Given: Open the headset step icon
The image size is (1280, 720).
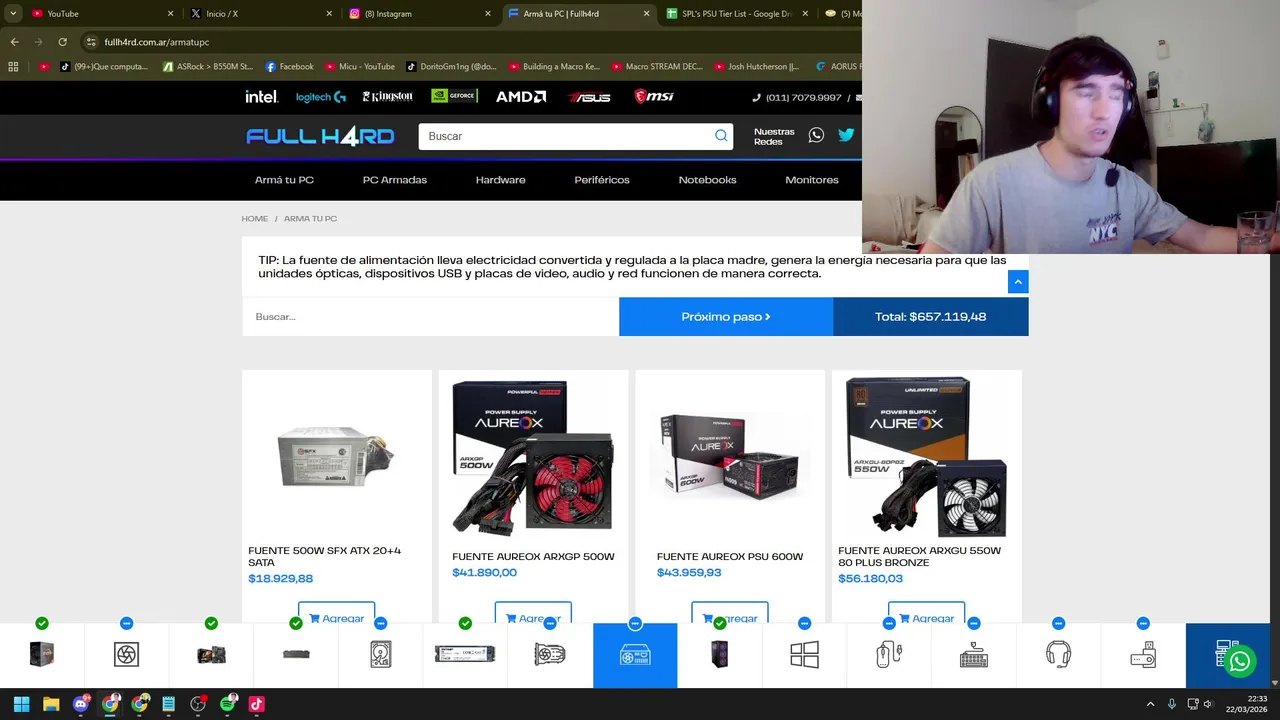Looking at the screenshot, I should click(1058, 655).
